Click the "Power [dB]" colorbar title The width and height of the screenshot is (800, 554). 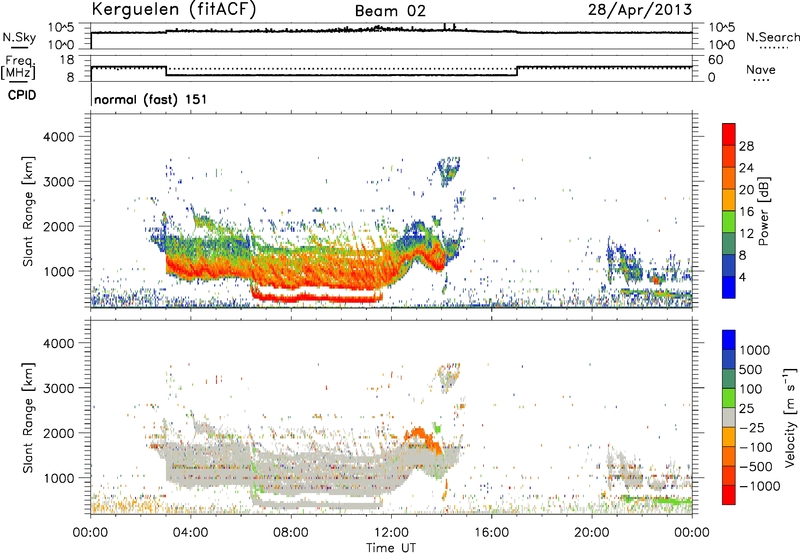point(764,211)
